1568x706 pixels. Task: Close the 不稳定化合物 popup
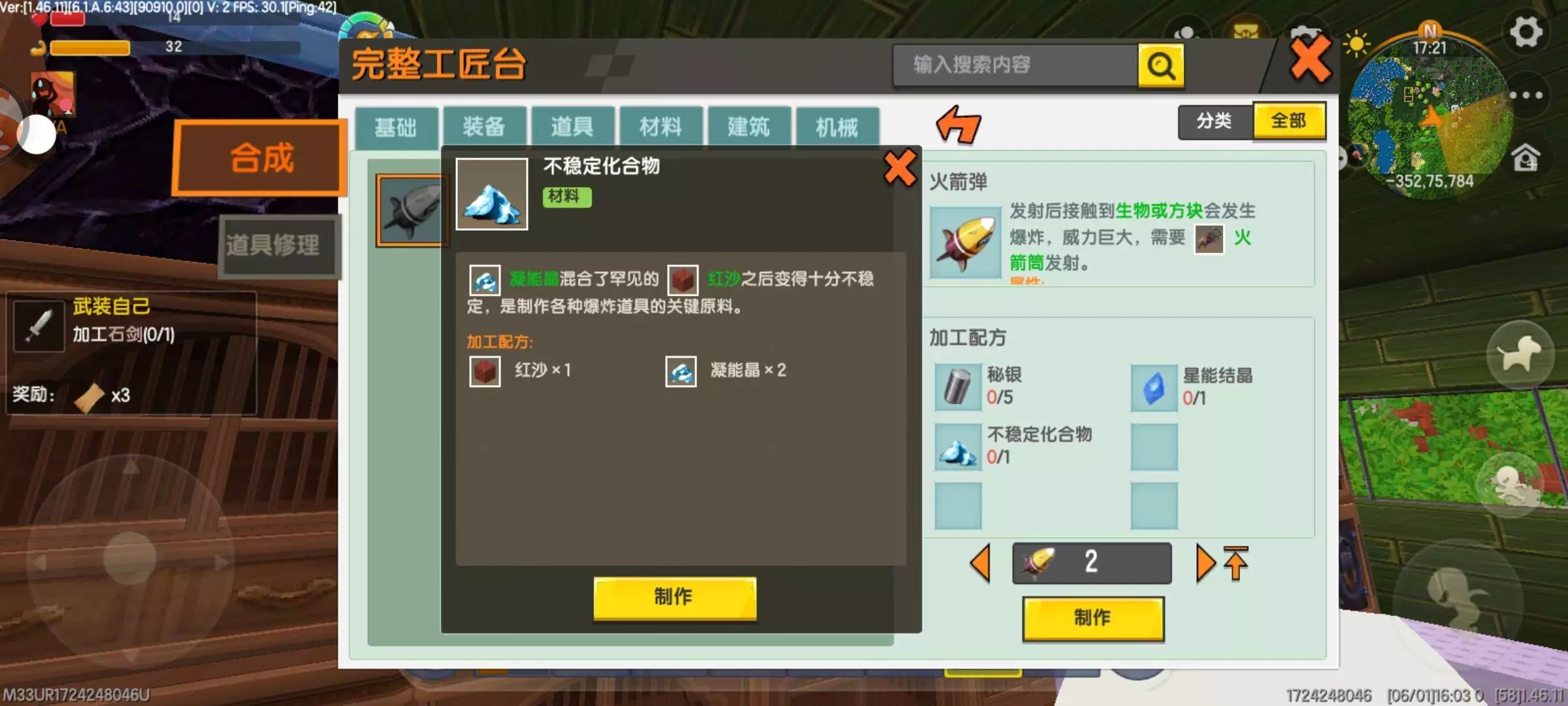pos(900,168)
